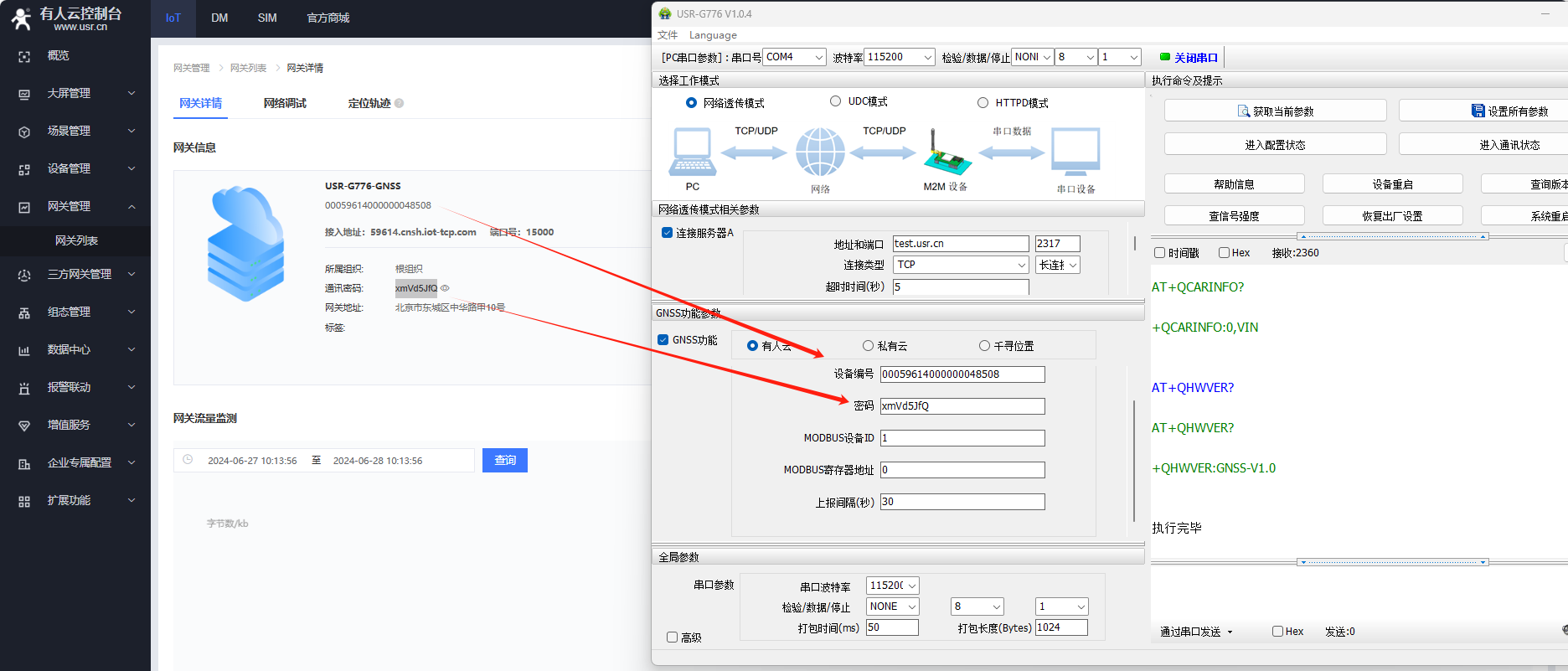The width and height of the screenshot is (1568, 671).
Task: Click the Overview (概览) sidebar icon
Action: coord(24,56)
